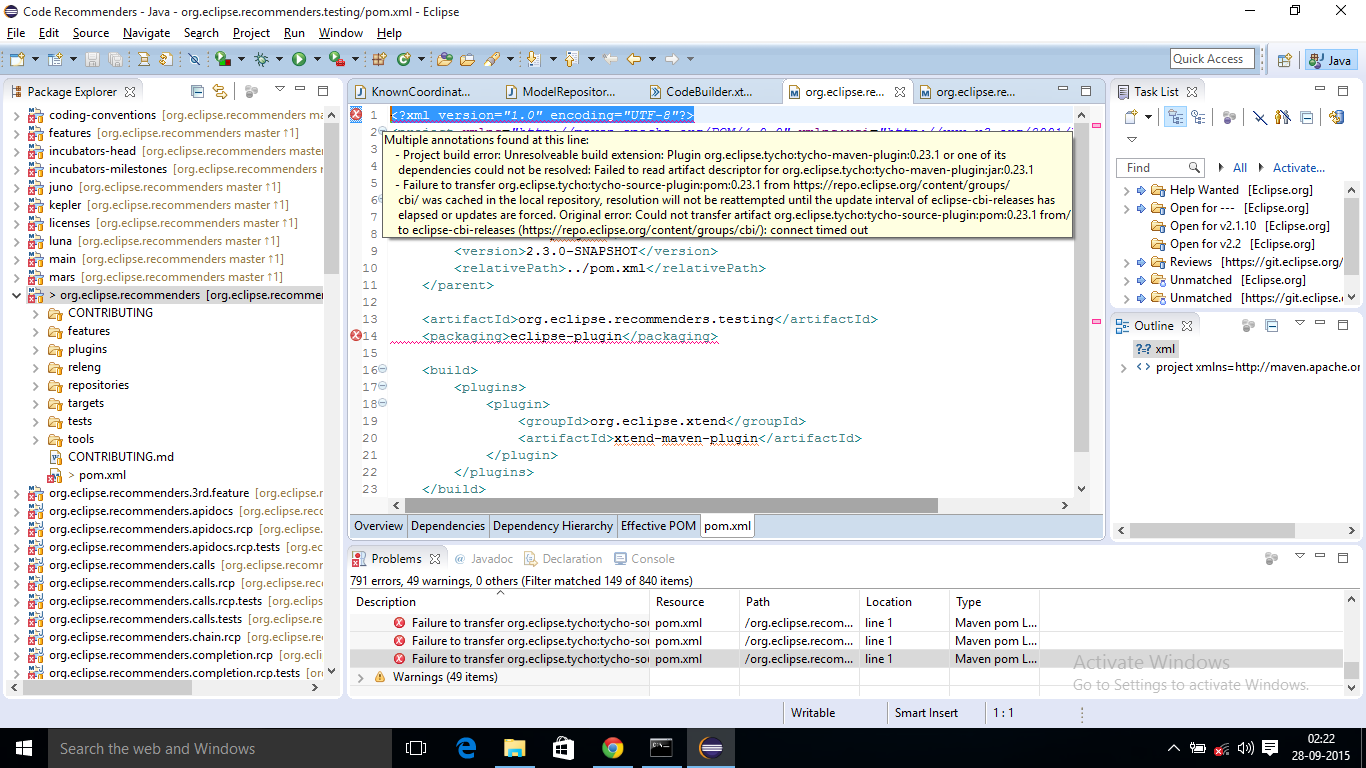Click the All working set link
The width and height of the screenshot is (1366, 768).
point(1240,168)
